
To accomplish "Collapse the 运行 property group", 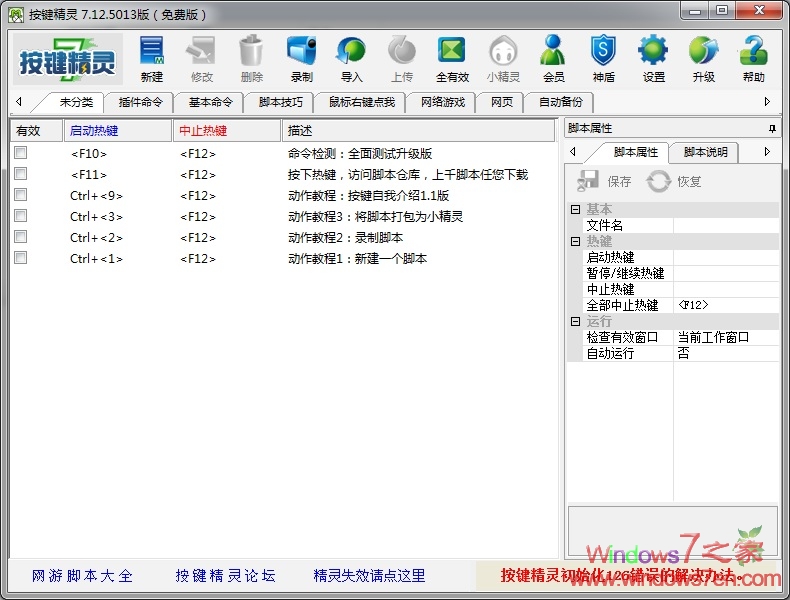I will [575, 321].
